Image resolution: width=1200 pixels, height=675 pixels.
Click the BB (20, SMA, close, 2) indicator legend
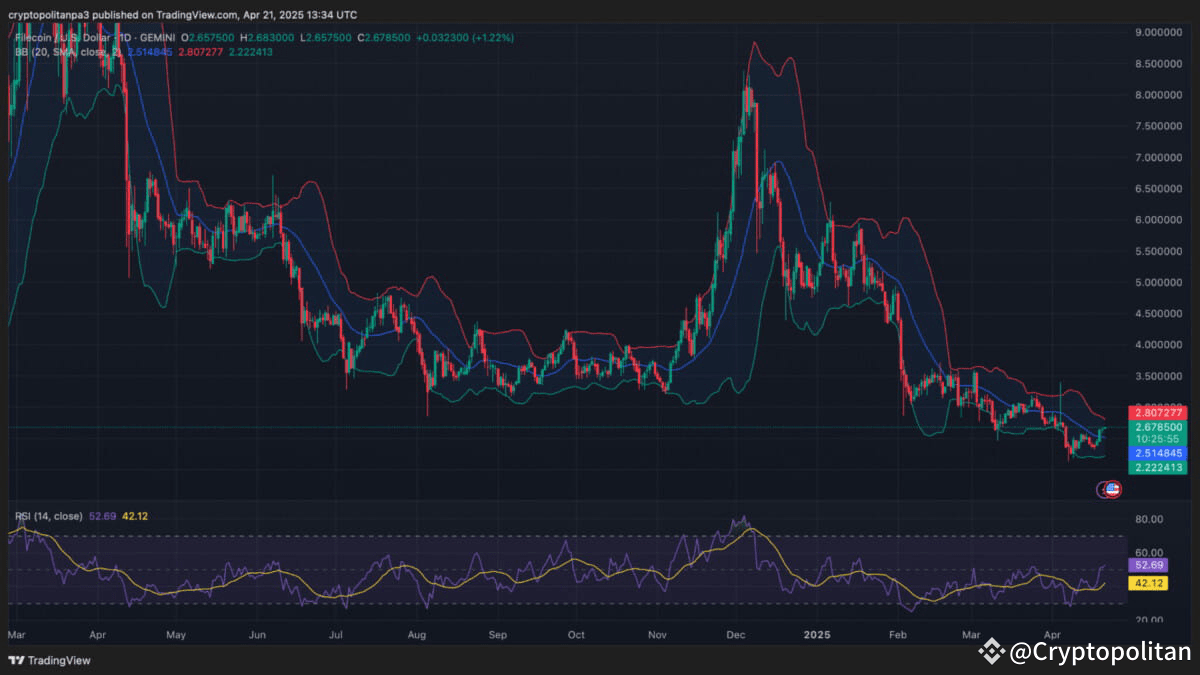68,51
